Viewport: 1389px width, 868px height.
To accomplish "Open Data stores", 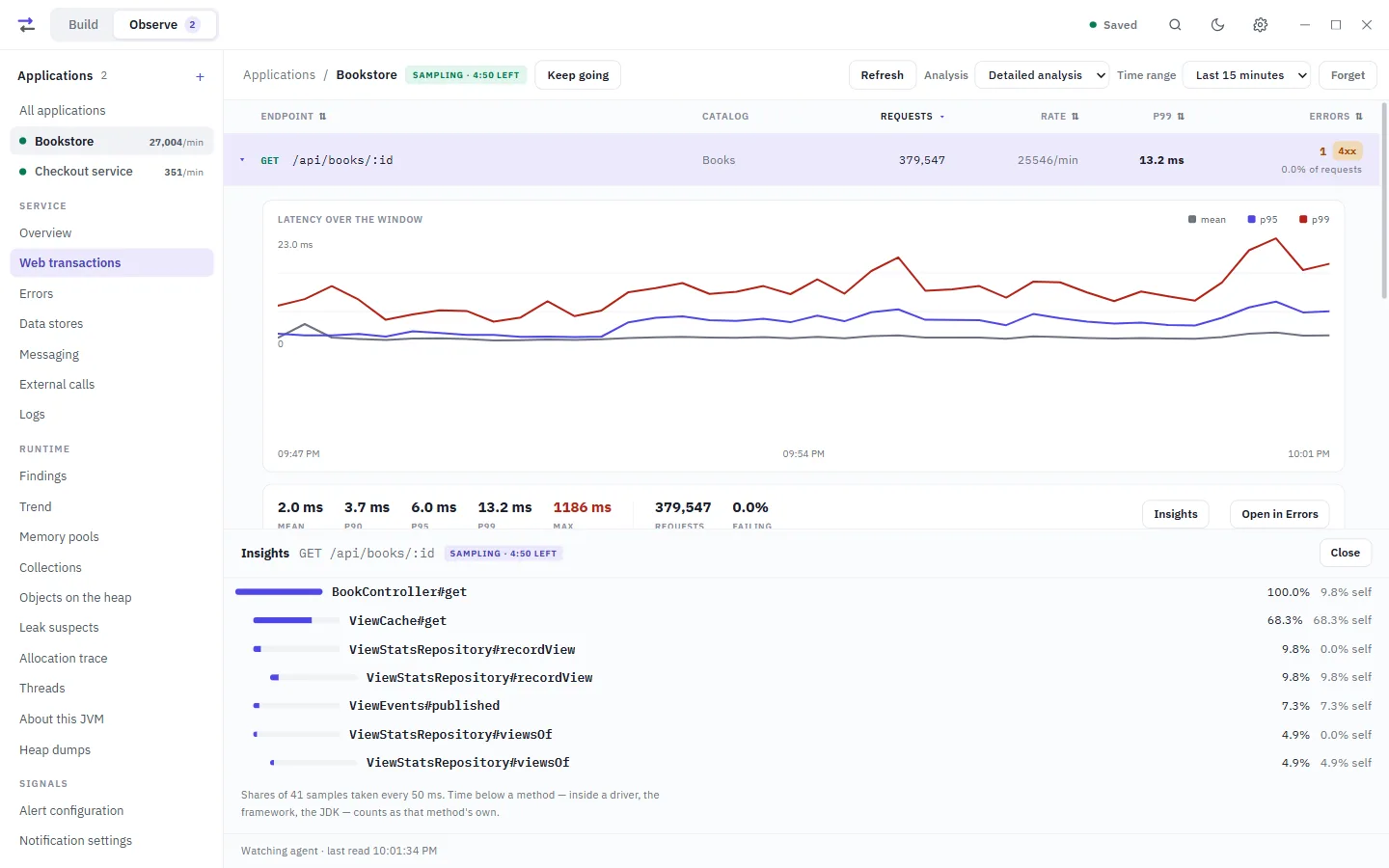I will (x=112, y=324).
